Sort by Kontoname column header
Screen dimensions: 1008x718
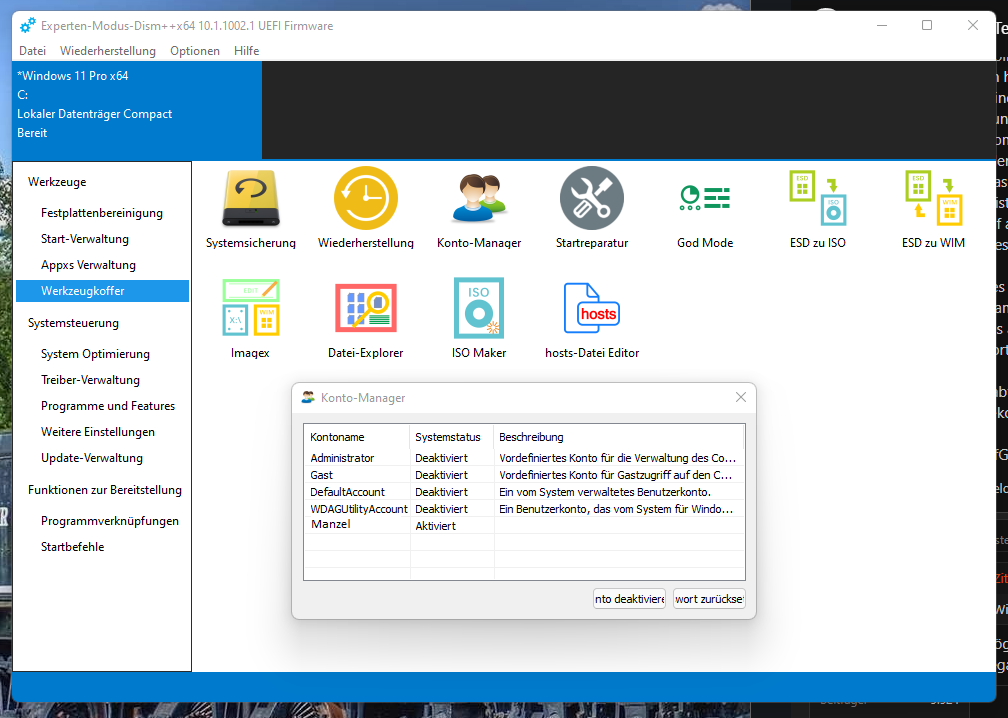(357, 437)
